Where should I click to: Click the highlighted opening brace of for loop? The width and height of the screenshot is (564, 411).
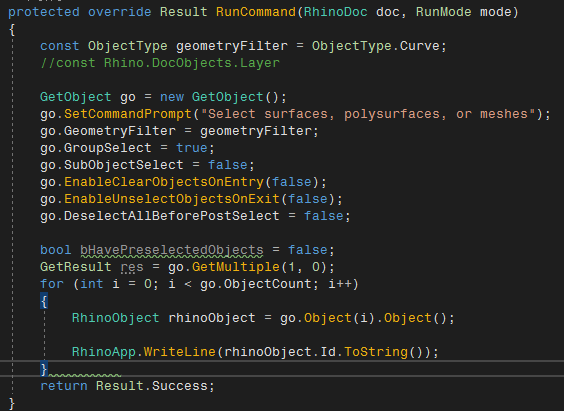[44, 301]
